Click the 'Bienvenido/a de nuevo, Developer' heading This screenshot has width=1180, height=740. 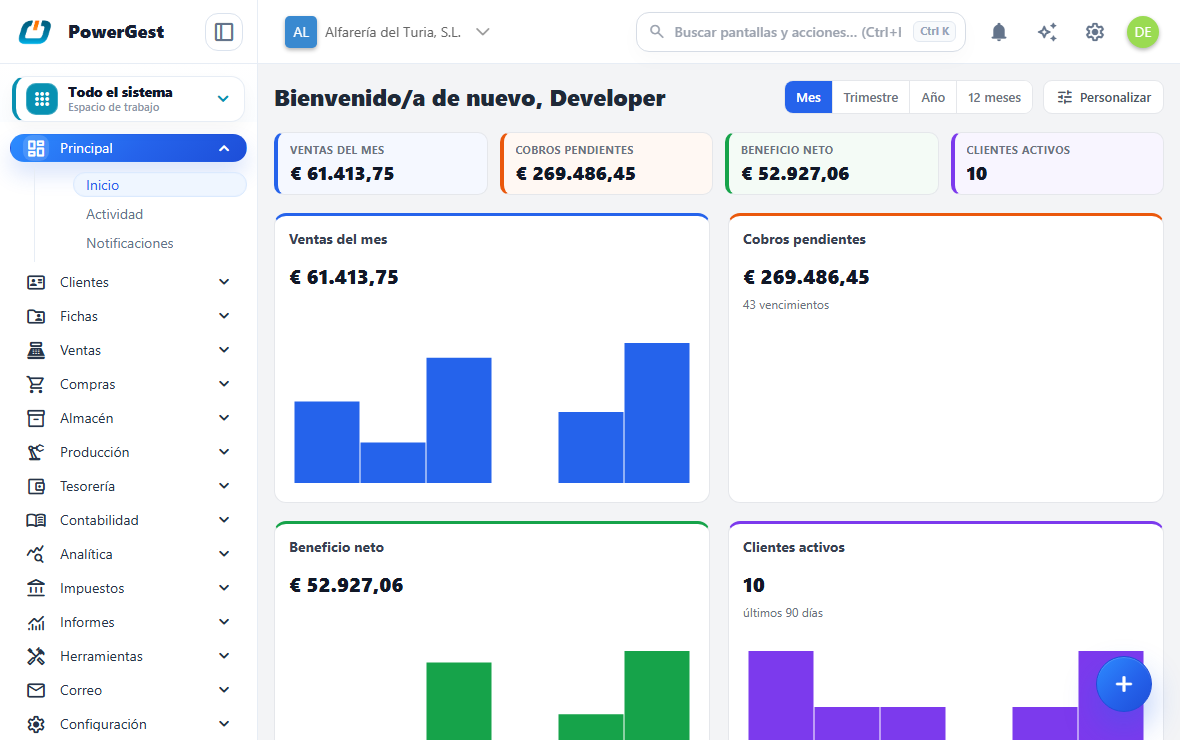tap(470, 98)
